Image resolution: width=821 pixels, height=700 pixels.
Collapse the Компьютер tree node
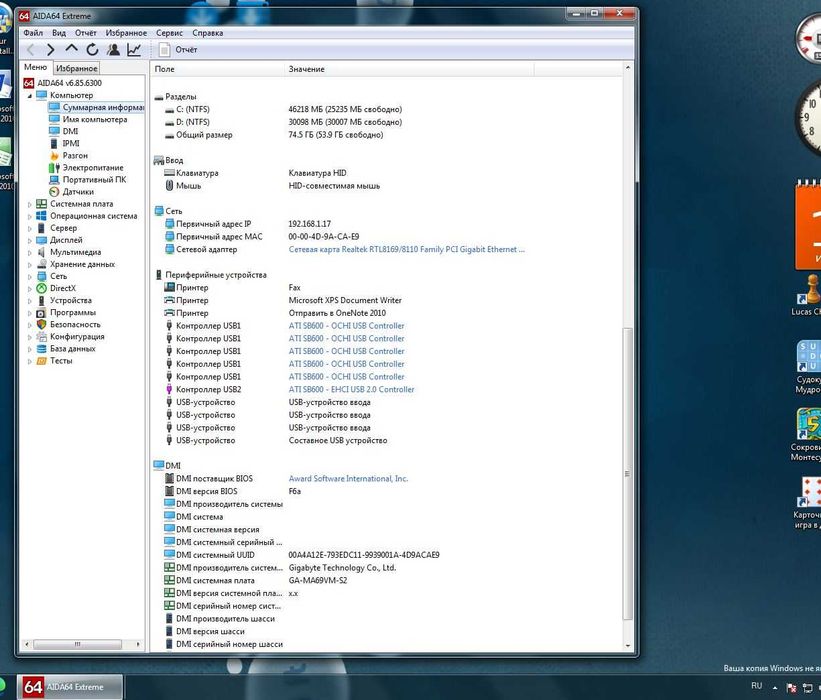coord(29,96)
